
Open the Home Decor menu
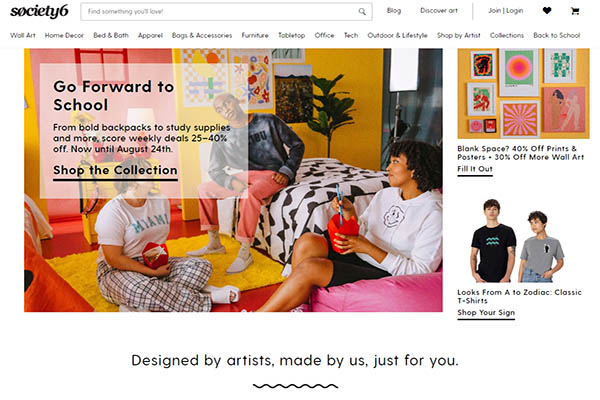point(64,35)
